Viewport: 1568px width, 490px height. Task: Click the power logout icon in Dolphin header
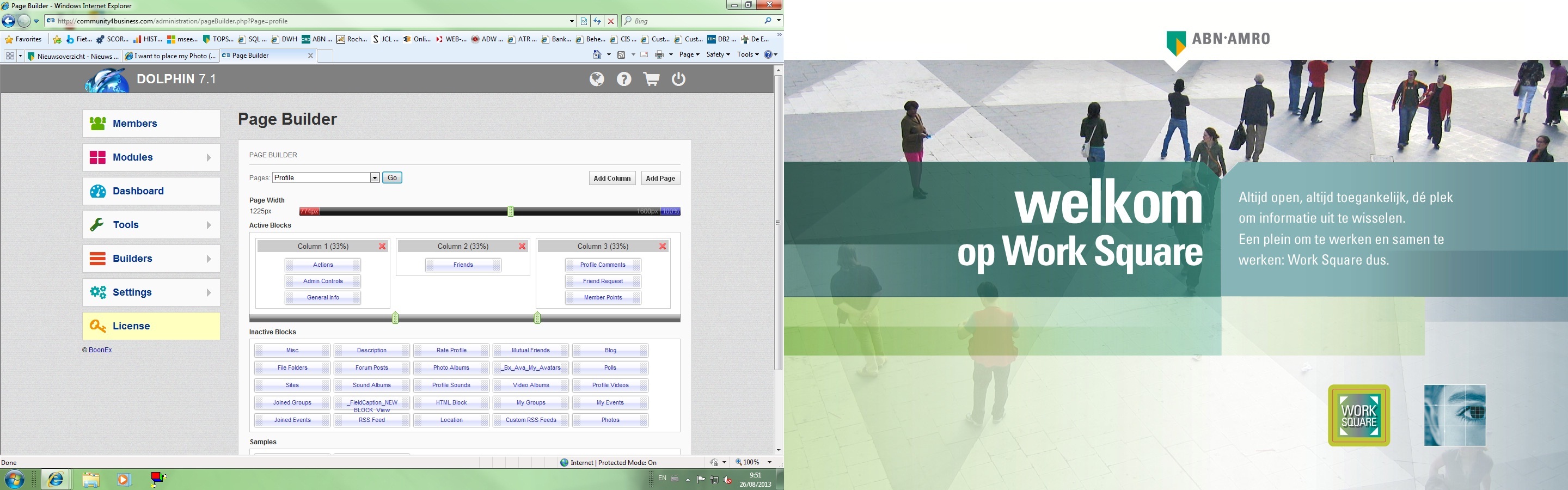click(x=679, y=79)
